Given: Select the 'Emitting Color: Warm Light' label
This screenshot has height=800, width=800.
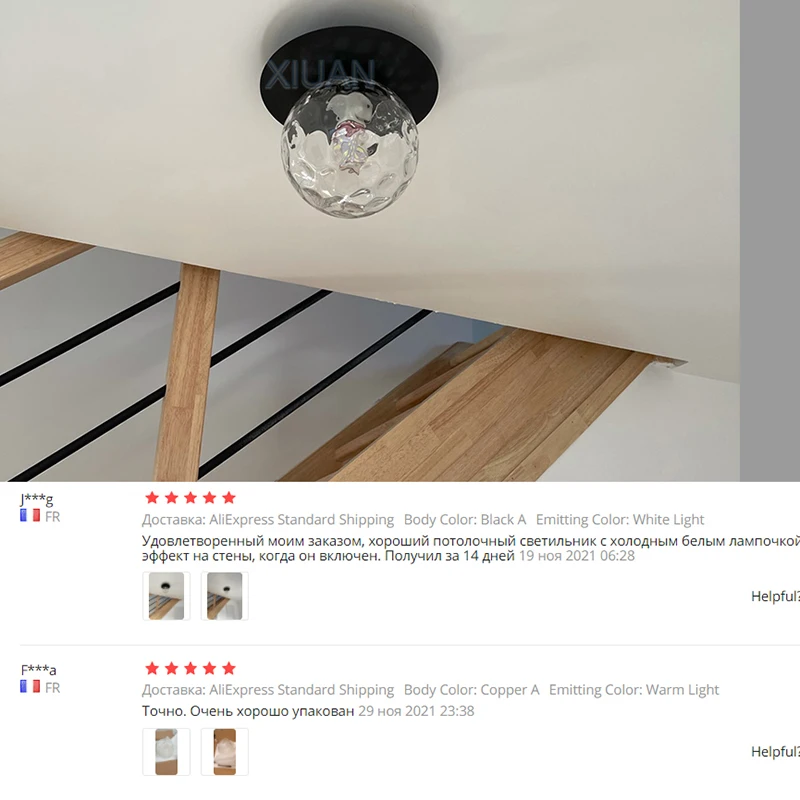Looking at the screenshot, I should tap(634, 690).
